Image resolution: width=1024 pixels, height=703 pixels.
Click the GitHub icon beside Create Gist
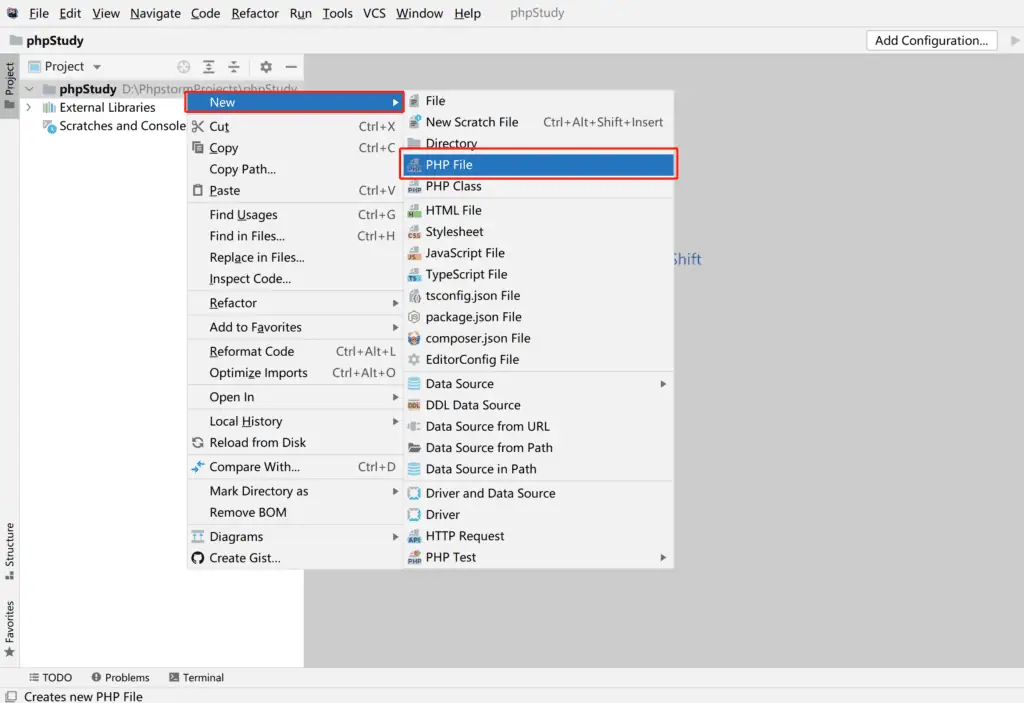(x=198, y=558)
